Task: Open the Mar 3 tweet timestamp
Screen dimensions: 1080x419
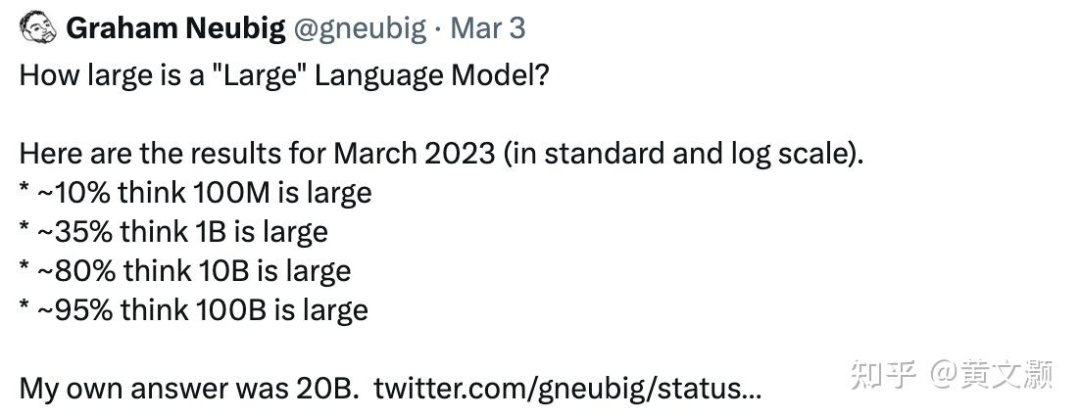Action: (x=488, y=29)
